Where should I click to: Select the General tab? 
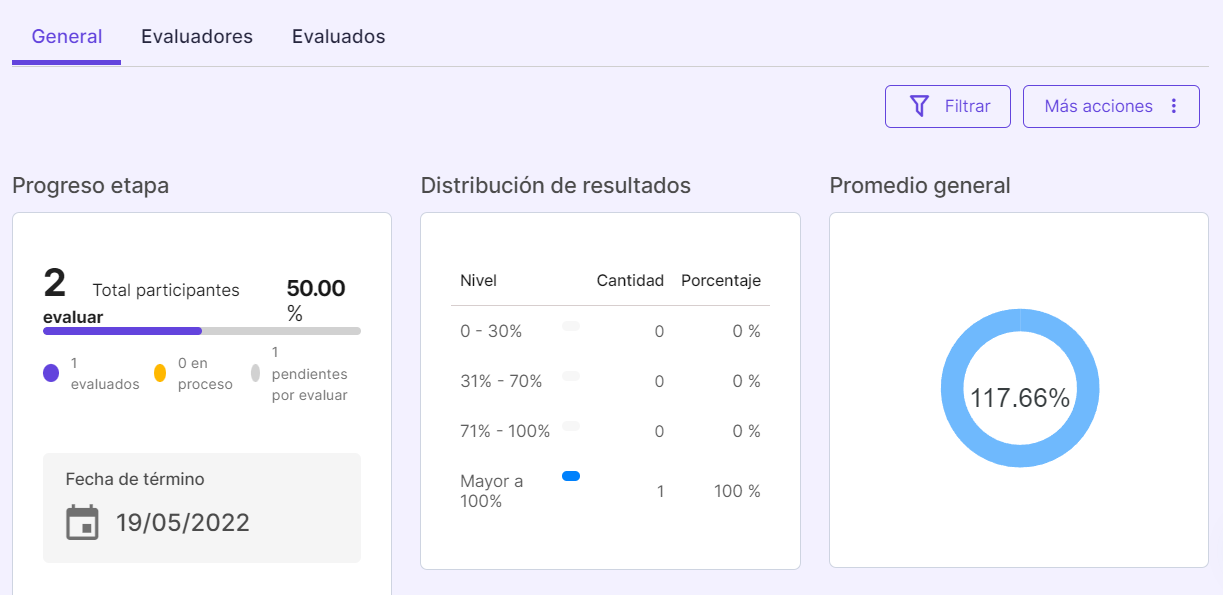(x=67, y=37)
